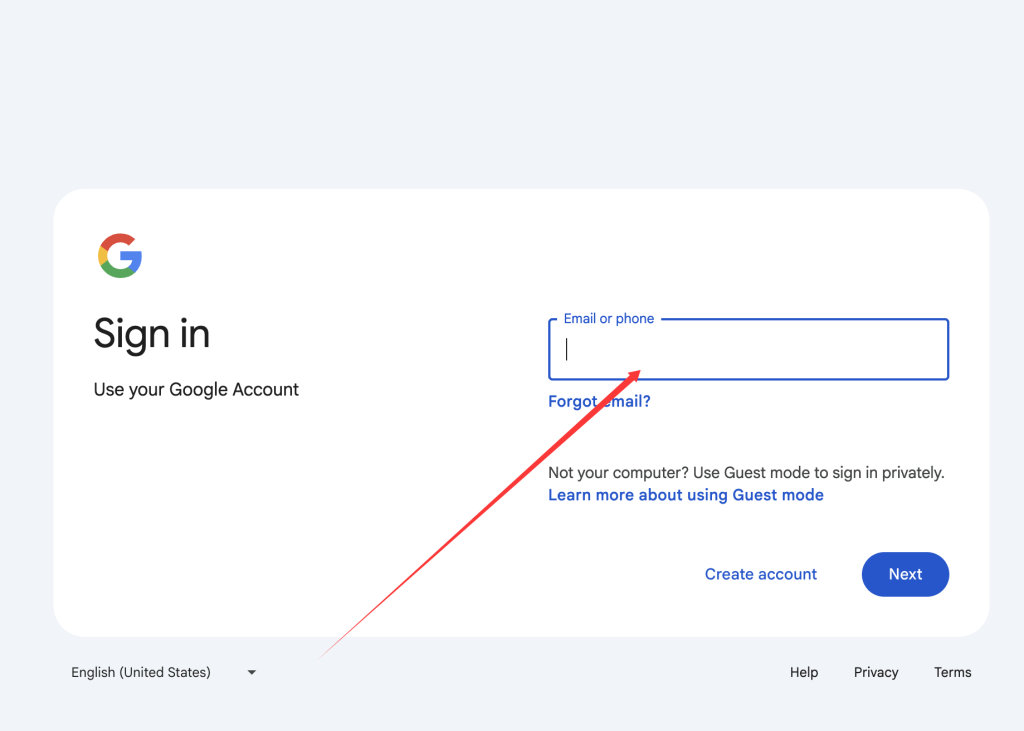1024x731 pixels.
Task: Open the Terms footer link
Action: click(952, 672)
